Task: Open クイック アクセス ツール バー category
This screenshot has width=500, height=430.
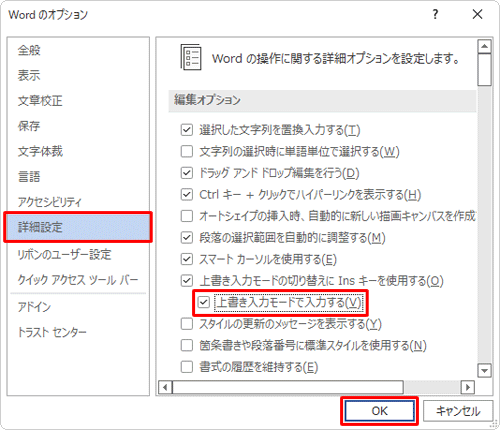Action: point(78,280)
